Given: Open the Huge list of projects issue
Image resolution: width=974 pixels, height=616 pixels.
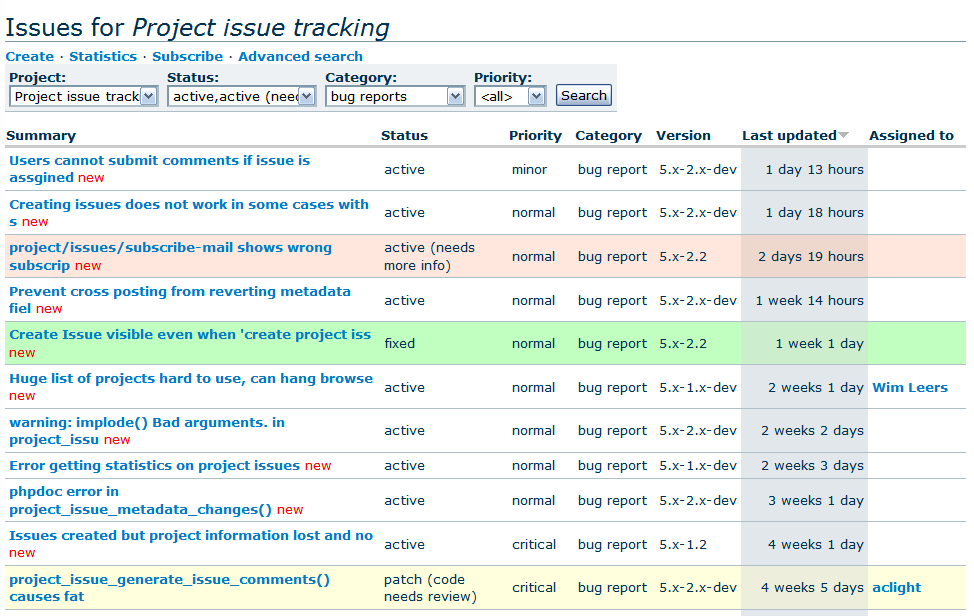Looking at the screenshot, I should (x=188, y=378).
